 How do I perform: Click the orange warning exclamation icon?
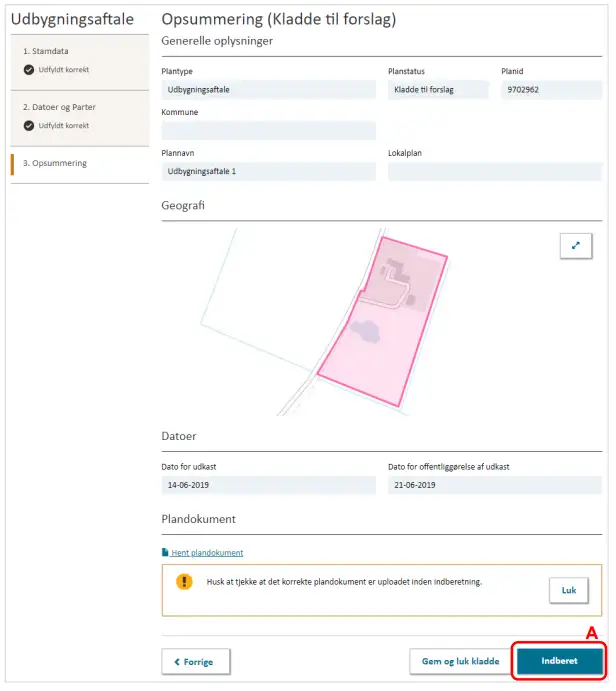click(x=184, y=581)
